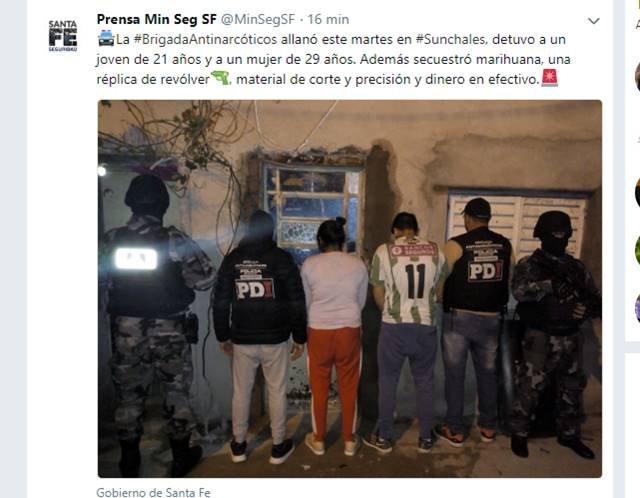Click the tweet text about marihuana seizure
Image resolution: width=640 pixels, height=498 pixels.
pos(333,59)
